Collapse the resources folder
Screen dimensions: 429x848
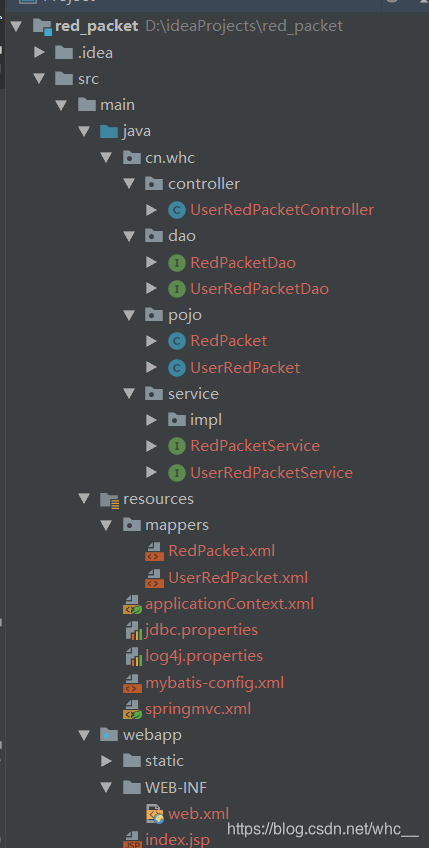pyautogui.click(x=83, y=499)
